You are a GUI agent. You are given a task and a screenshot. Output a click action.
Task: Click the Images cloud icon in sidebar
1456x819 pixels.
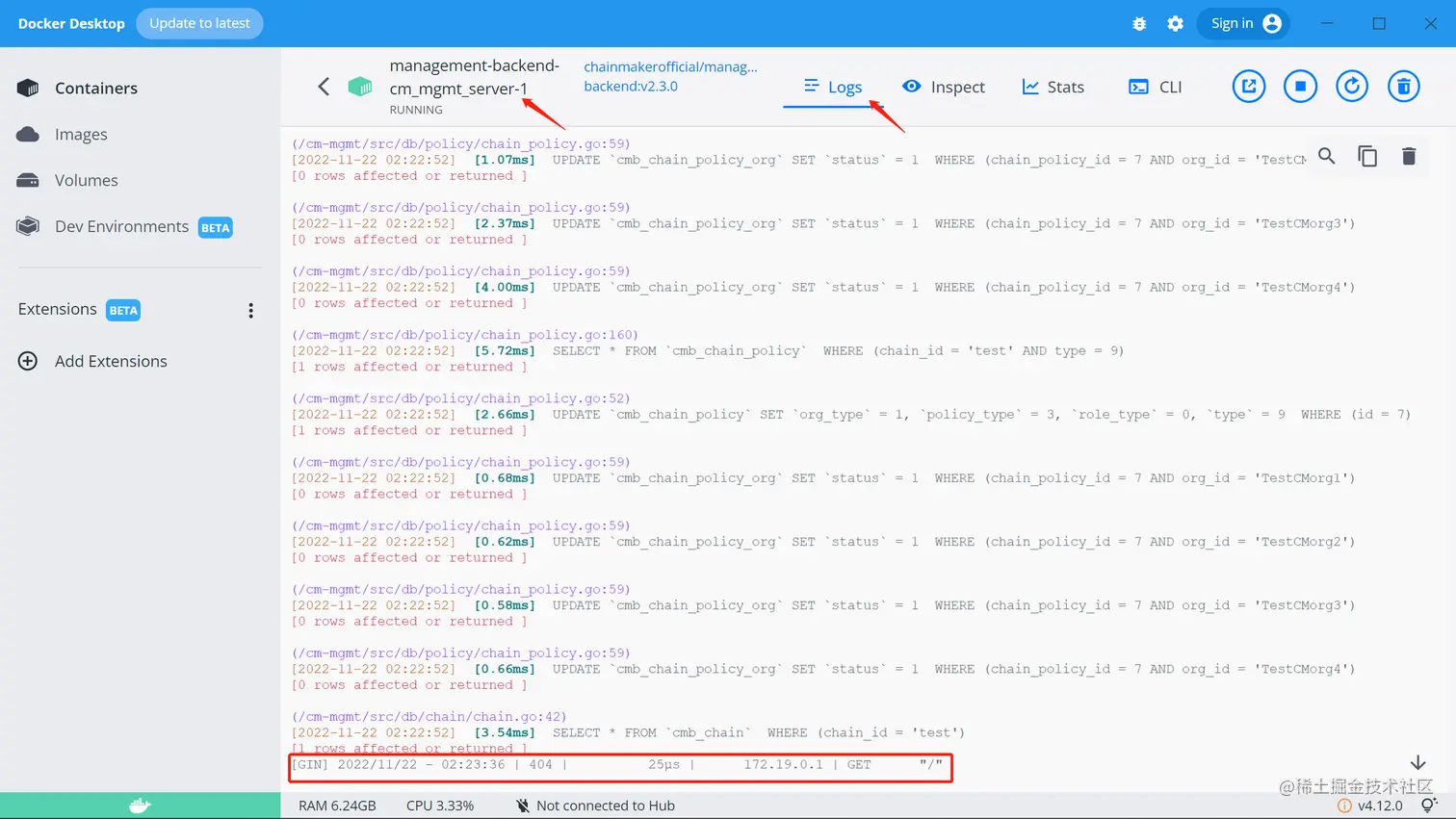tap(28, 135)
